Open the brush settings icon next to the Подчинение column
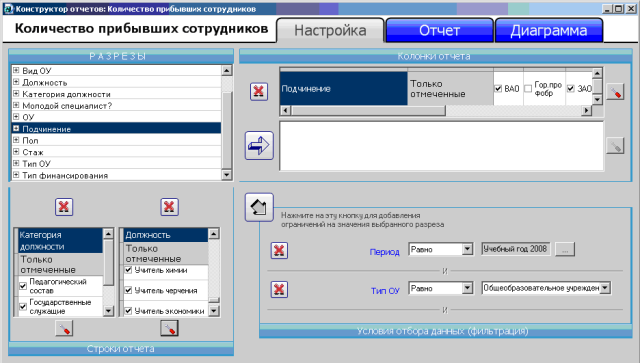640x363 pixels. point(615,92)
